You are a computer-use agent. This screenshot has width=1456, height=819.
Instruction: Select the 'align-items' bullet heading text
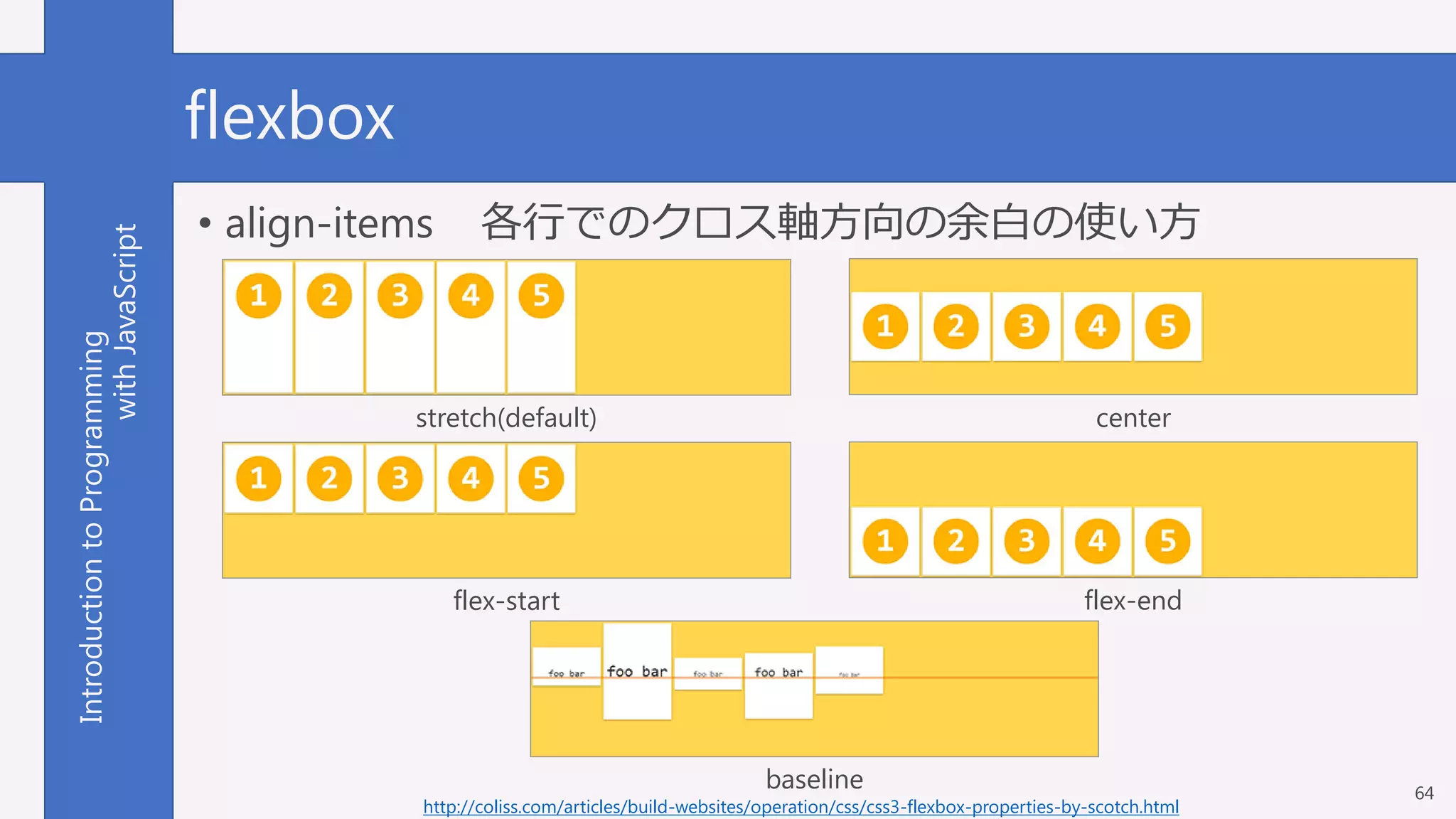(x=328, y=223)
